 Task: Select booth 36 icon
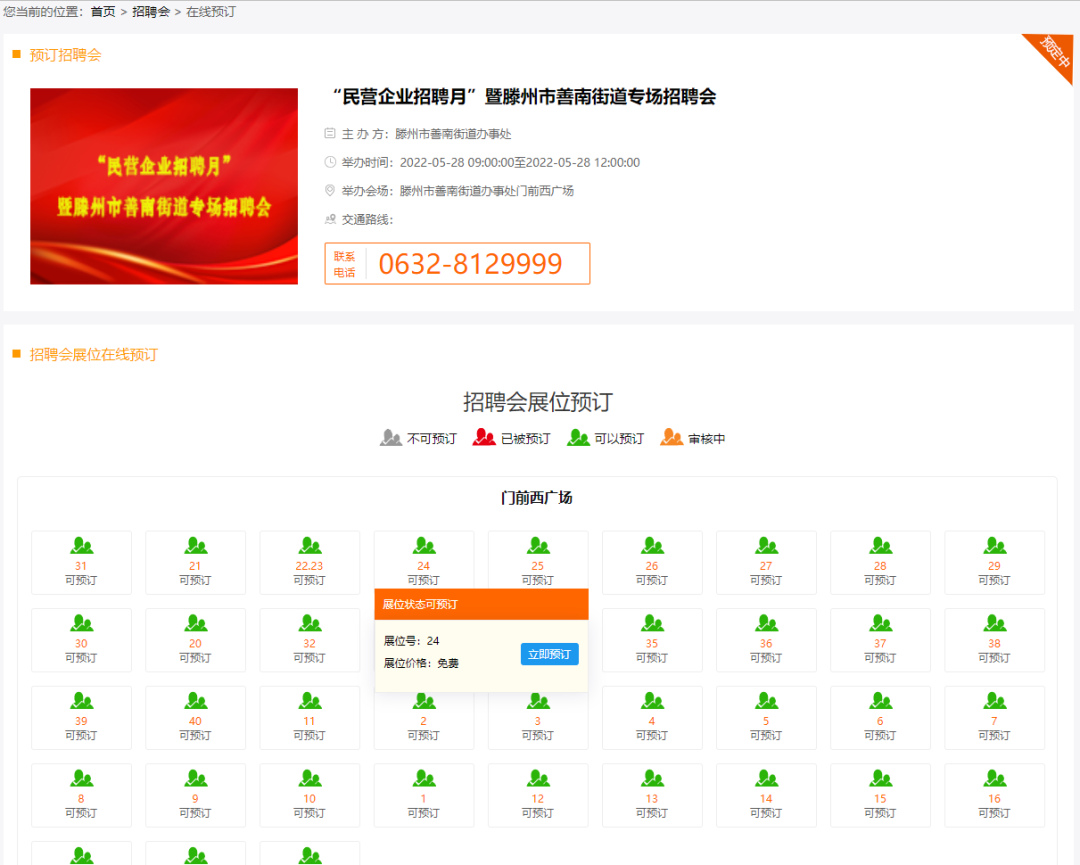pos(766,623)
